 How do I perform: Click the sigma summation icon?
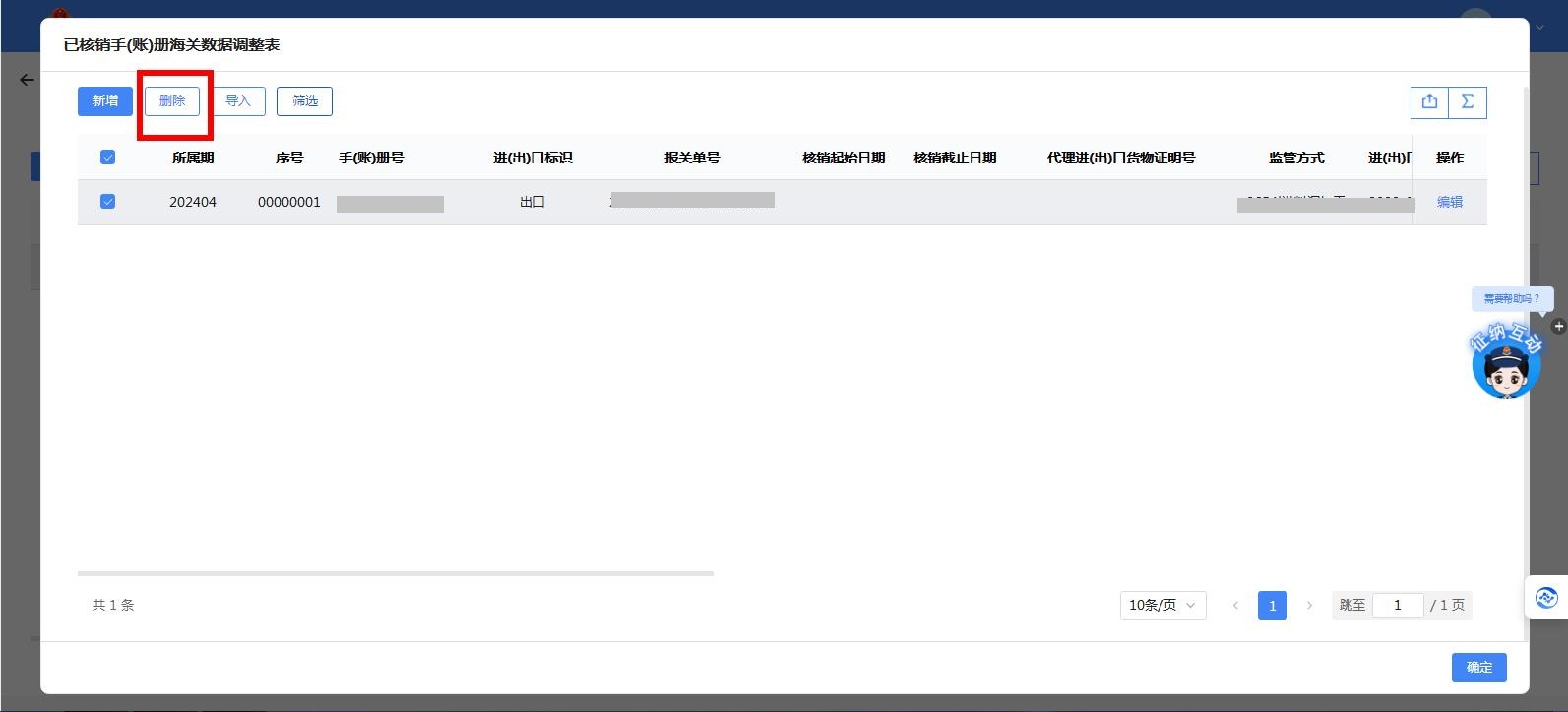(1468, 101)
